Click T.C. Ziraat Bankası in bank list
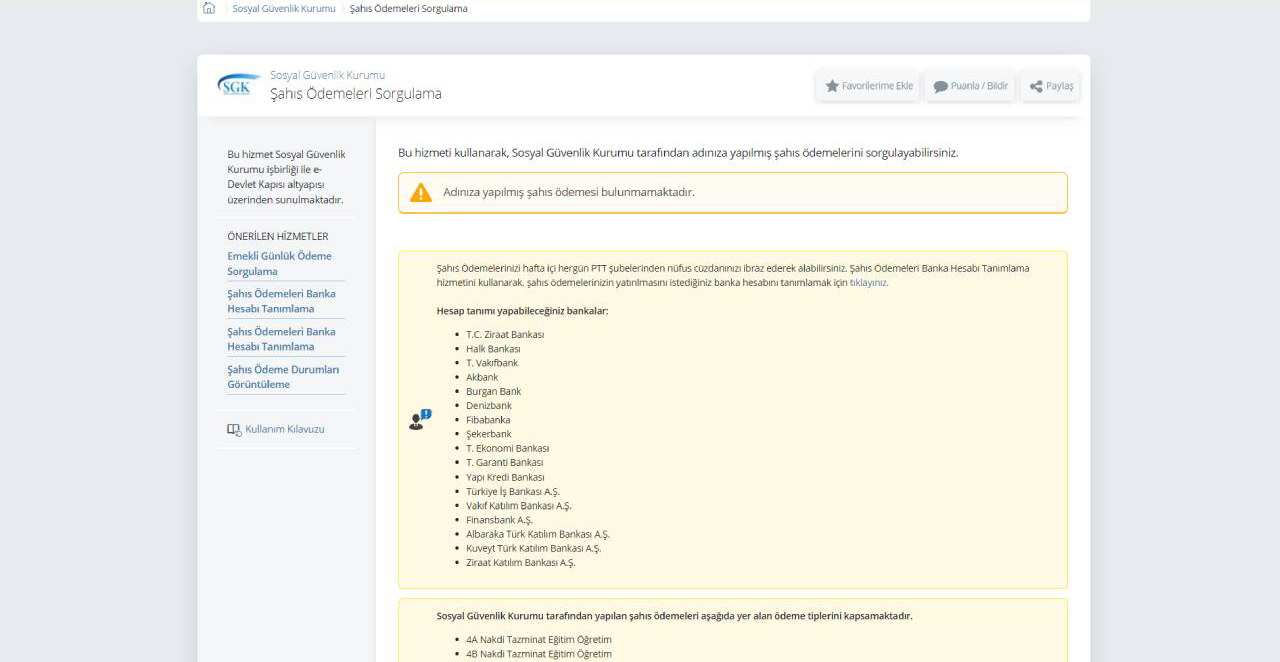The width and height of the screenshot is (1280, 662). (x=505, y=335)
